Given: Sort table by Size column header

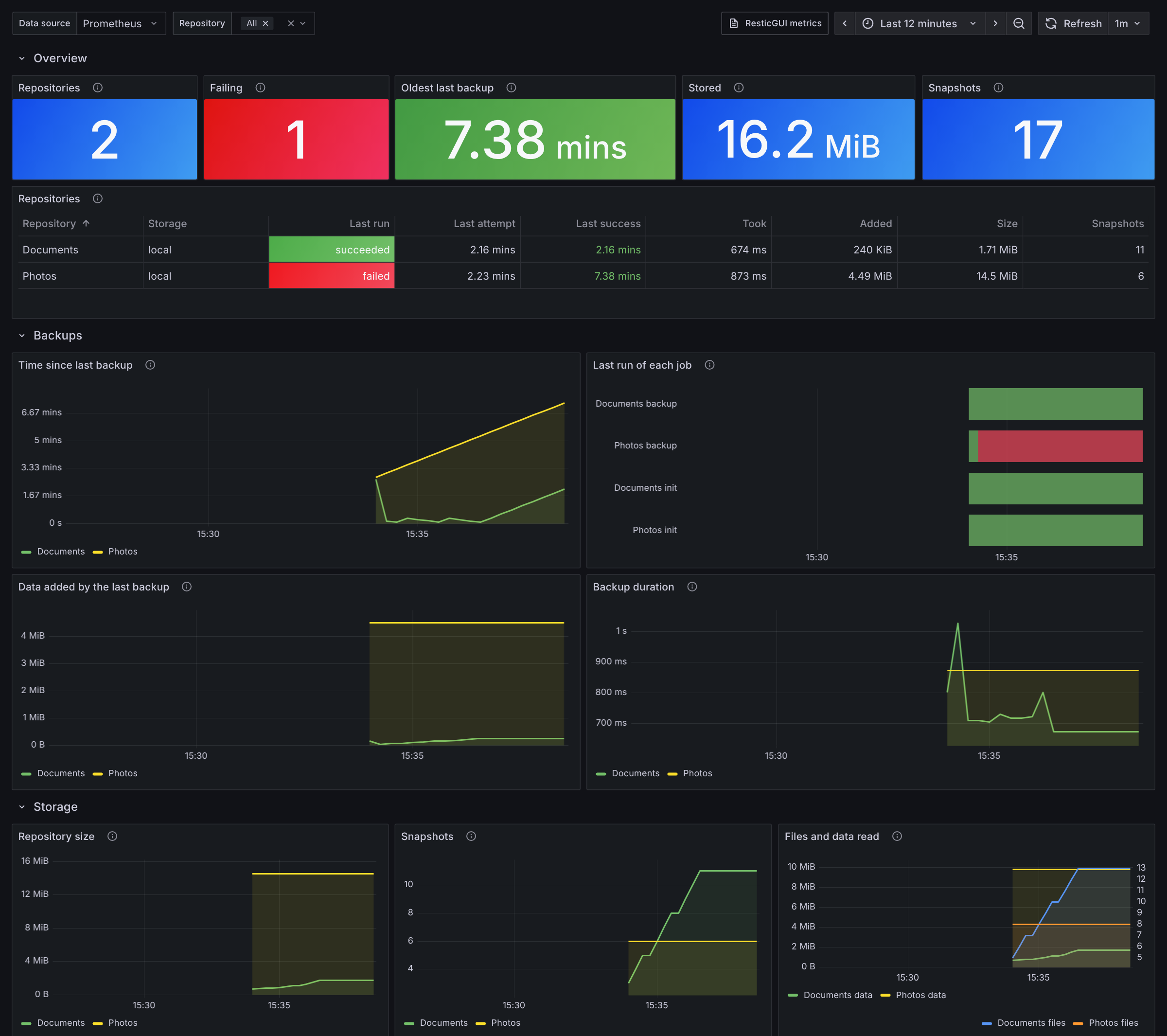Looking at the screenshot, I should click(x=1007, y=223).
